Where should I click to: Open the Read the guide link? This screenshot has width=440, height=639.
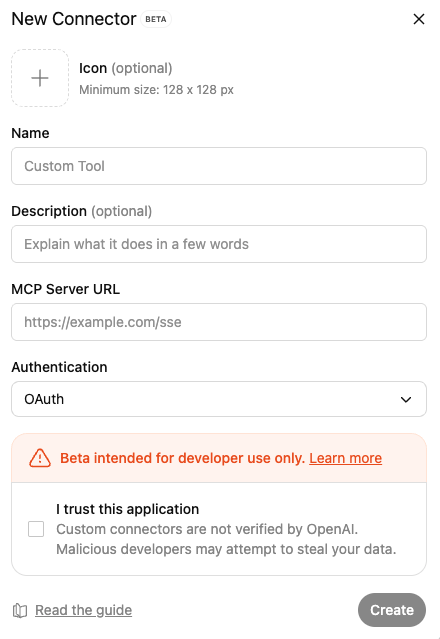(x=84, y=610)
